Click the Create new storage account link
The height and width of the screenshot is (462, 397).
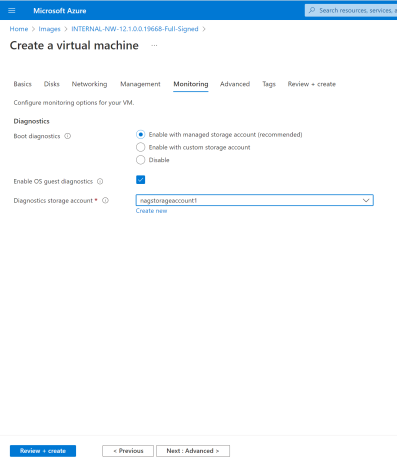(151, 211)
